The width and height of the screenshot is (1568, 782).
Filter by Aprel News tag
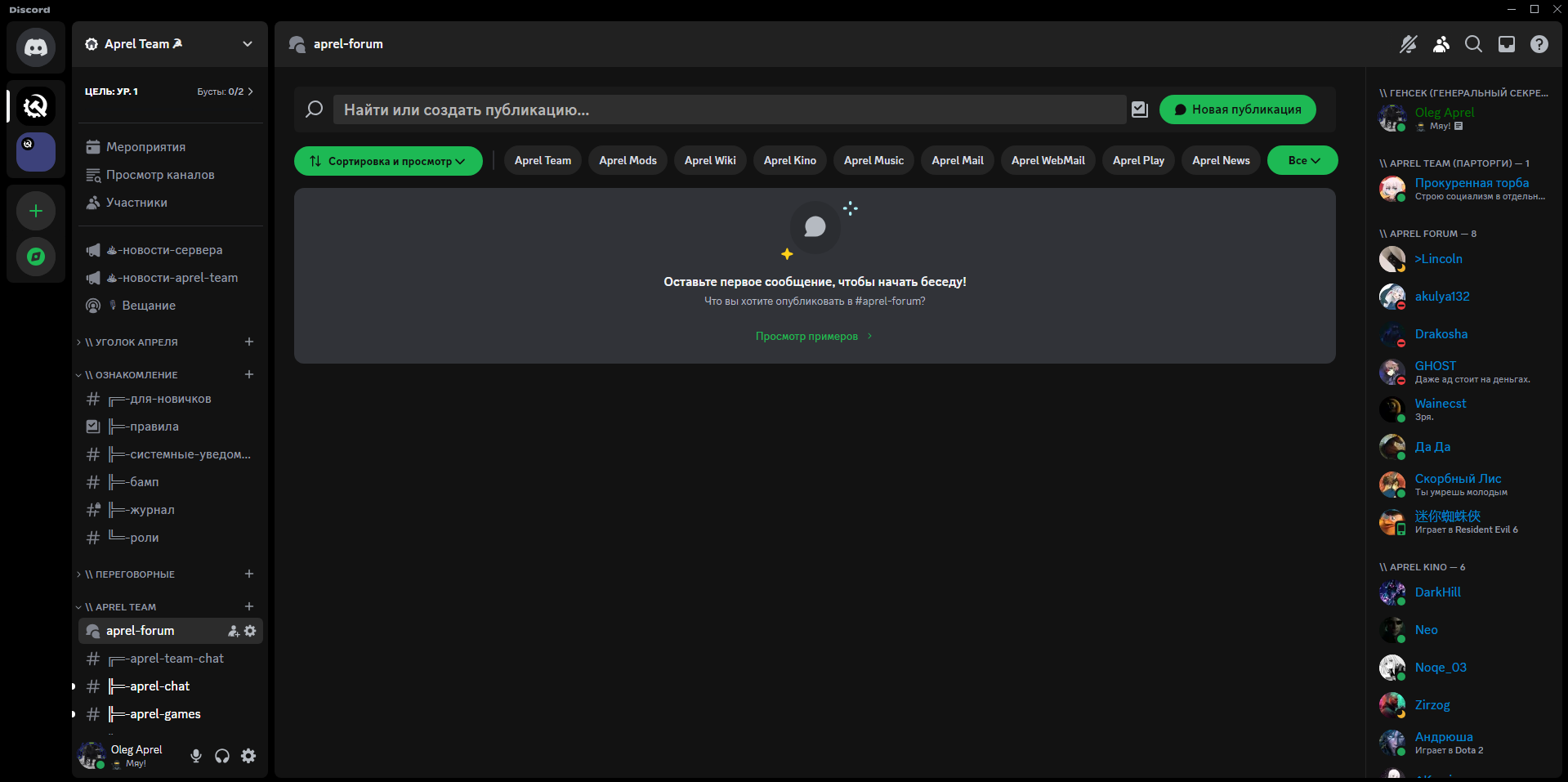pos(1221,160)
